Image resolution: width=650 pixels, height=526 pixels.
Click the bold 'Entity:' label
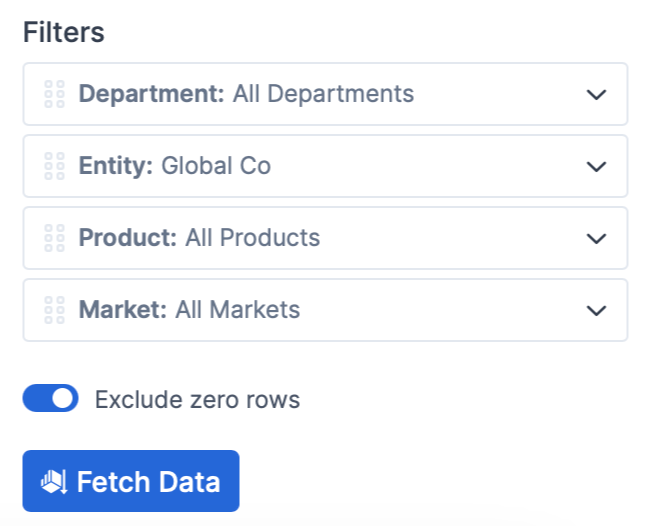[116, 166]
